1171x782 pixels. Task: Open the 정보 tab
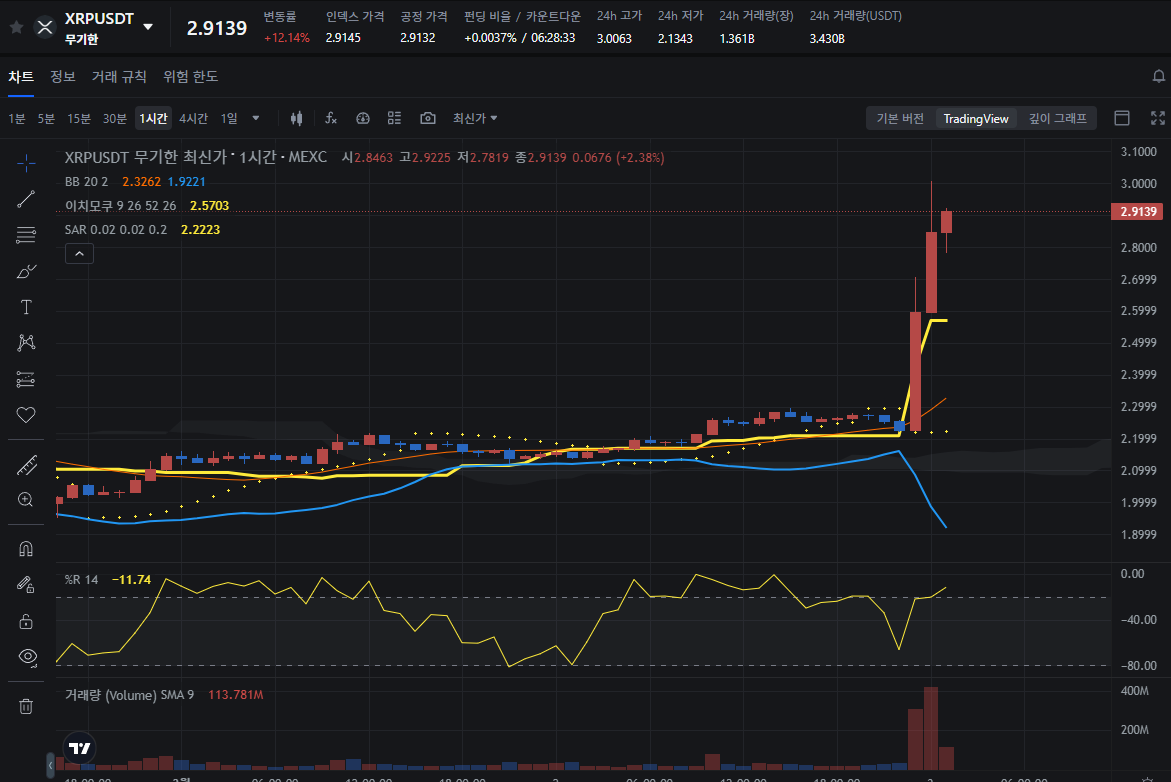tap(63, 77)
